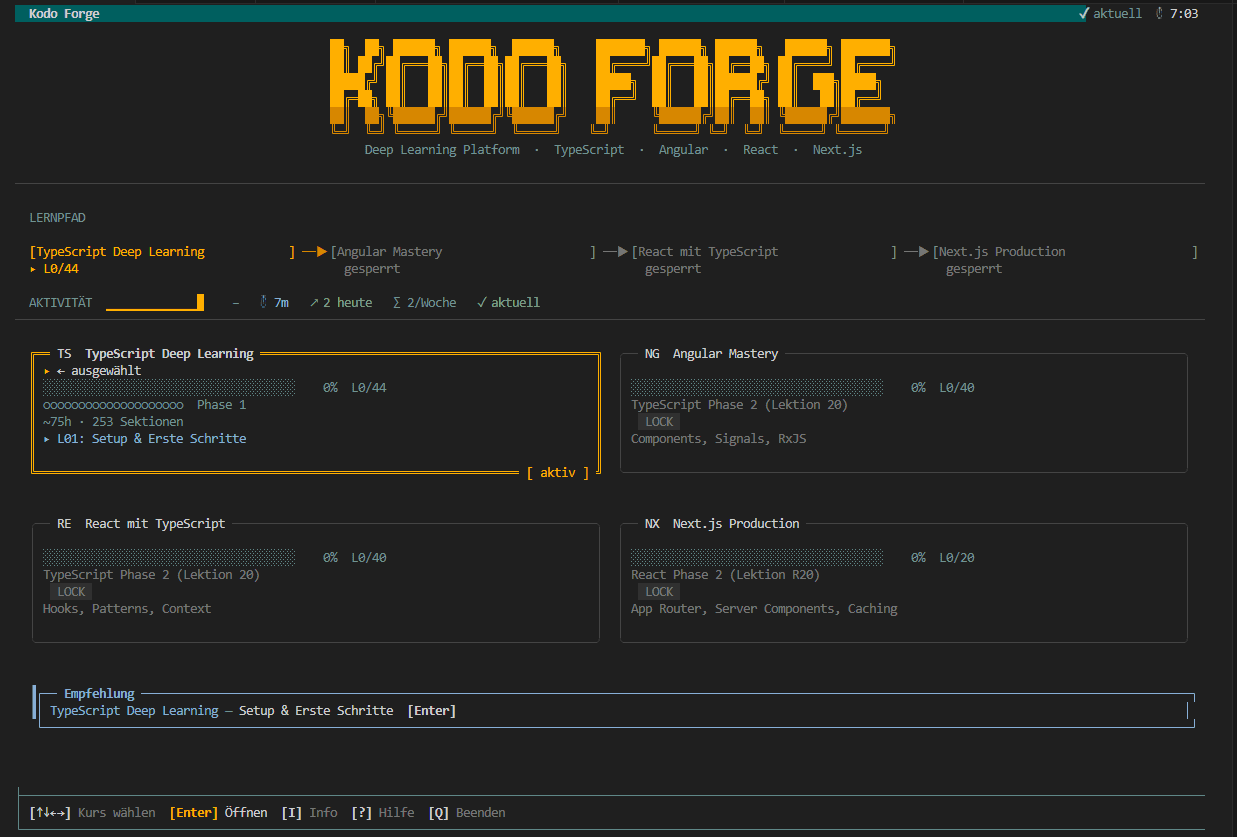Screen dimensions: 1237x837
Task: Click the LOCK badge in the React card
Action: 71,592
